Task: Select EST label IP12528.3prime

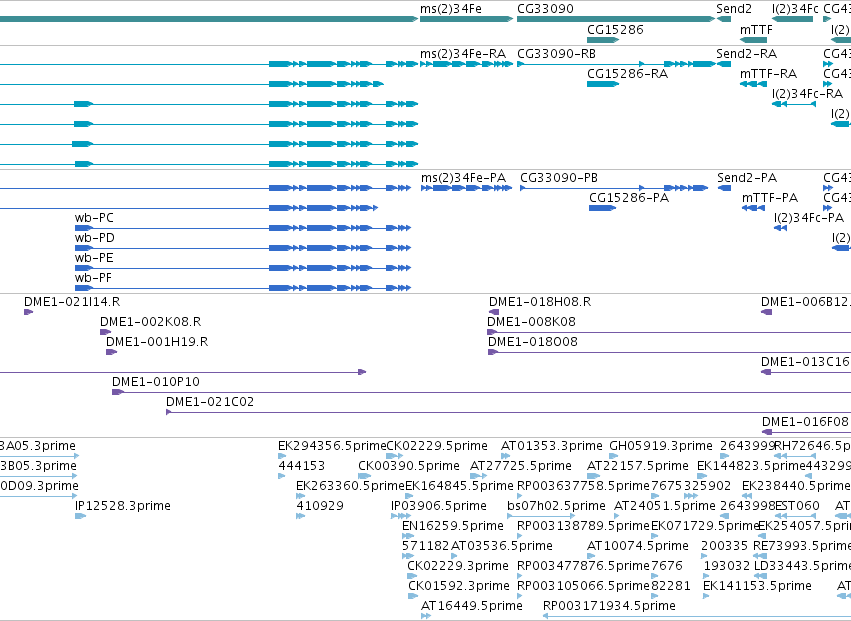Action: click(x=123, y=506)
